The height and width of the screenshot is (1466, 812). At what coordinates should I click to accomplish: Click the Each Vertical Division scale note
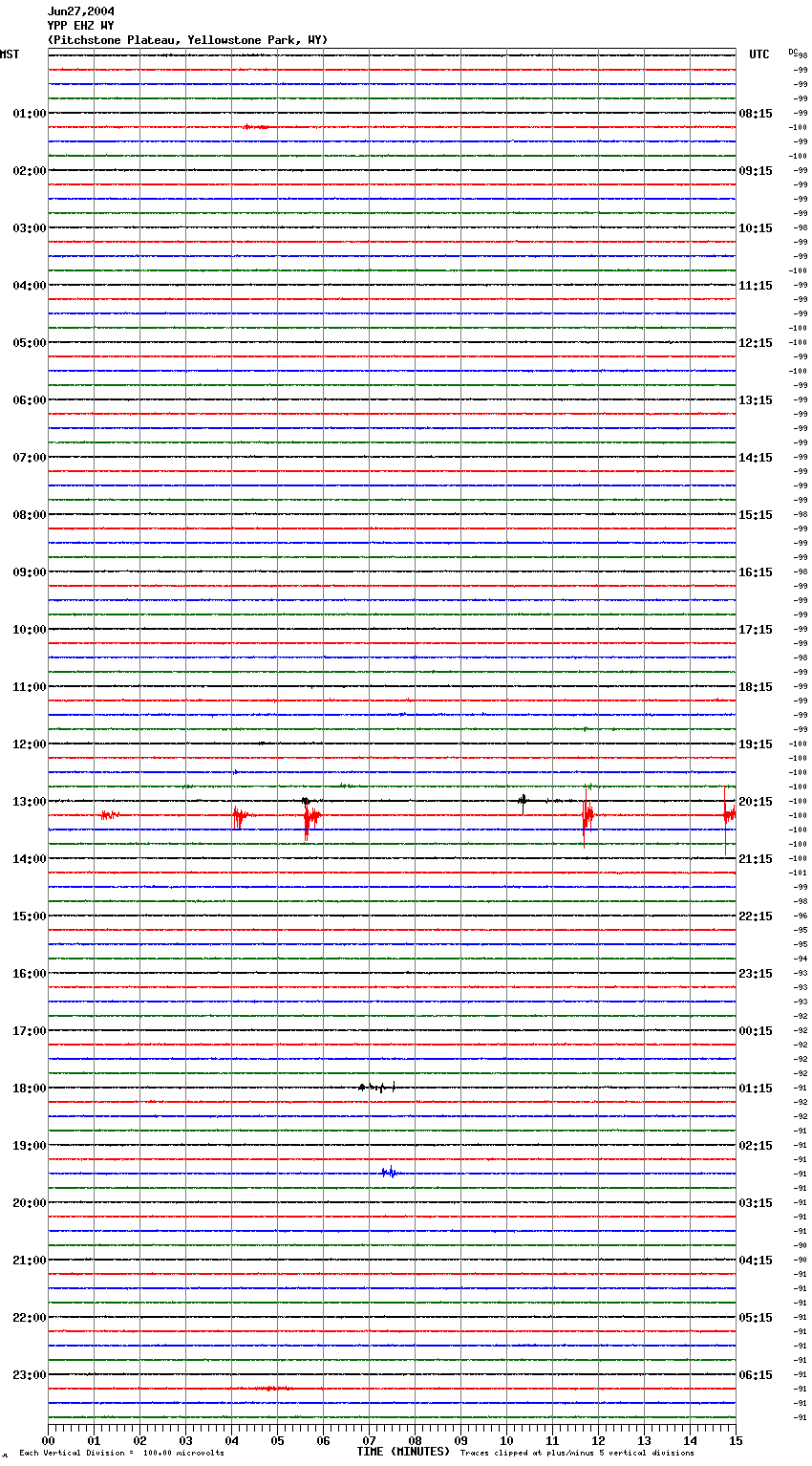pyautogui.click(x=121, y=1454)
